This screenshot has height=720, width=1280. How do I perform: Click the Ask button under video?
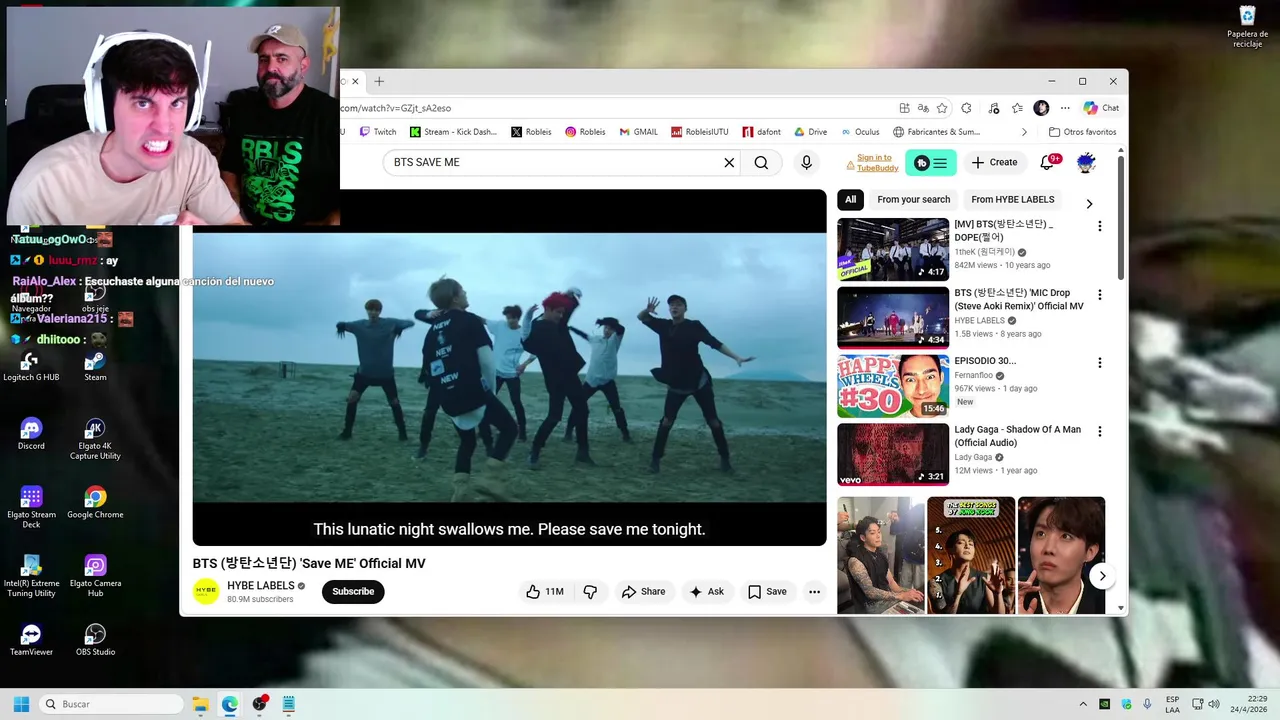pyautogui.click(x=706, y=592)
